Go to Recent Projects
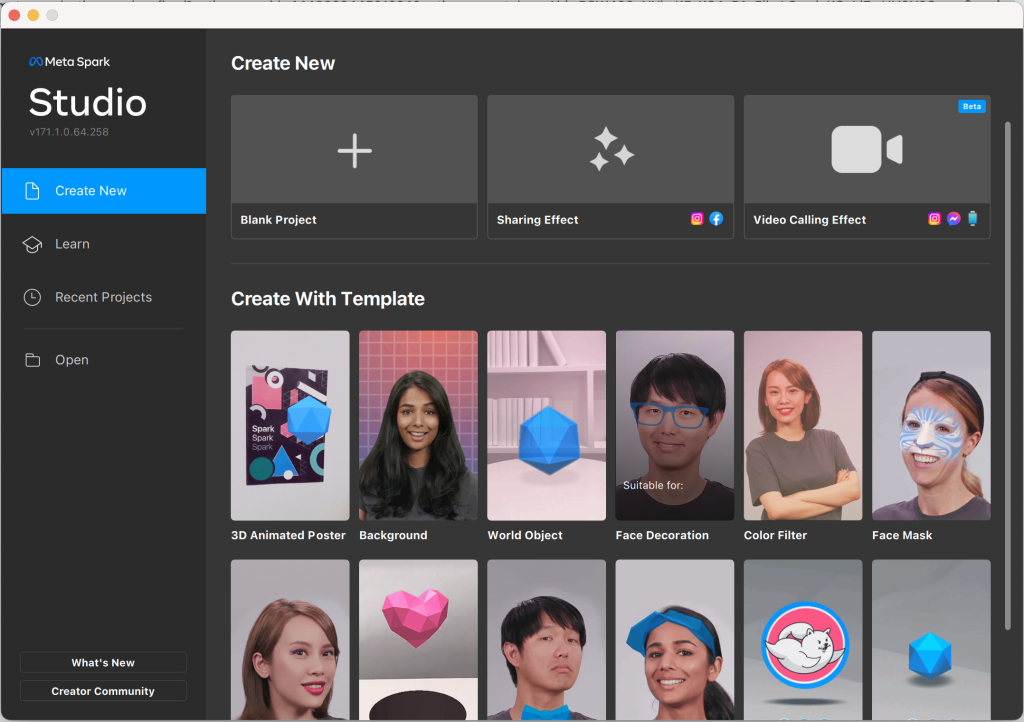The height and width of the screenshot is (722, 1024). 104,298
